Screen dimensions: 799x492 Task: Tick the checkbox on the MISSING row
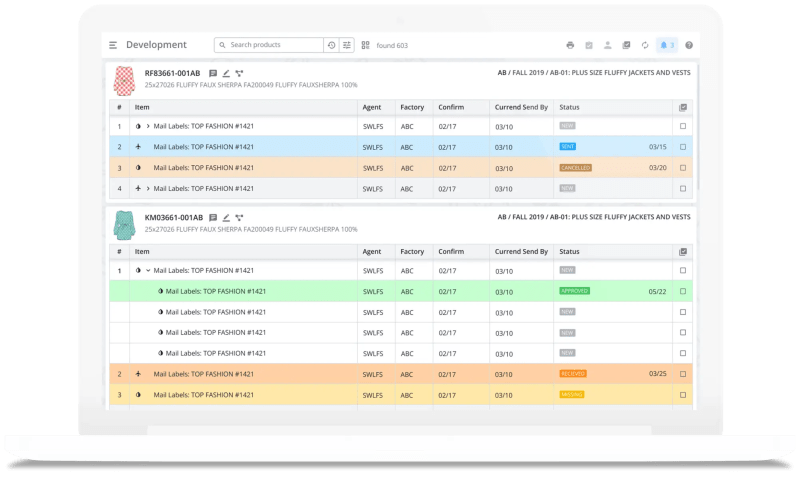[683, 395]
